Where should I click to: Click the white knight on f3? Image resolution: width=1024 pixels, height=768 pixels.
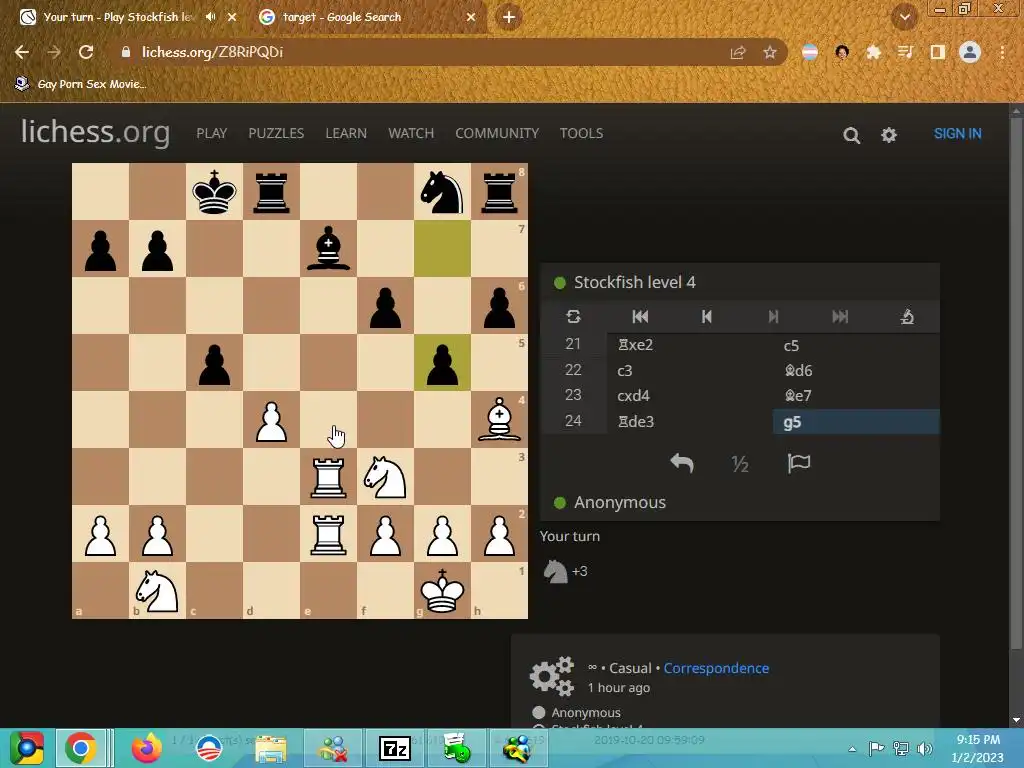pyautogui.click(x=385, y=477)
